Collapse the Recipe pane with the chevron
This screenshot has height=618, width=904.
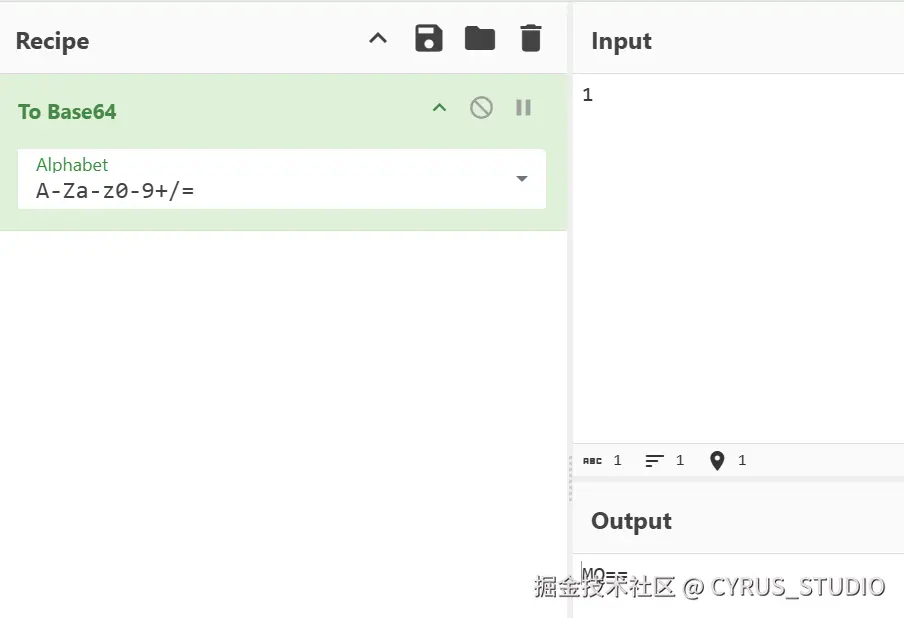tap(378, 39)
